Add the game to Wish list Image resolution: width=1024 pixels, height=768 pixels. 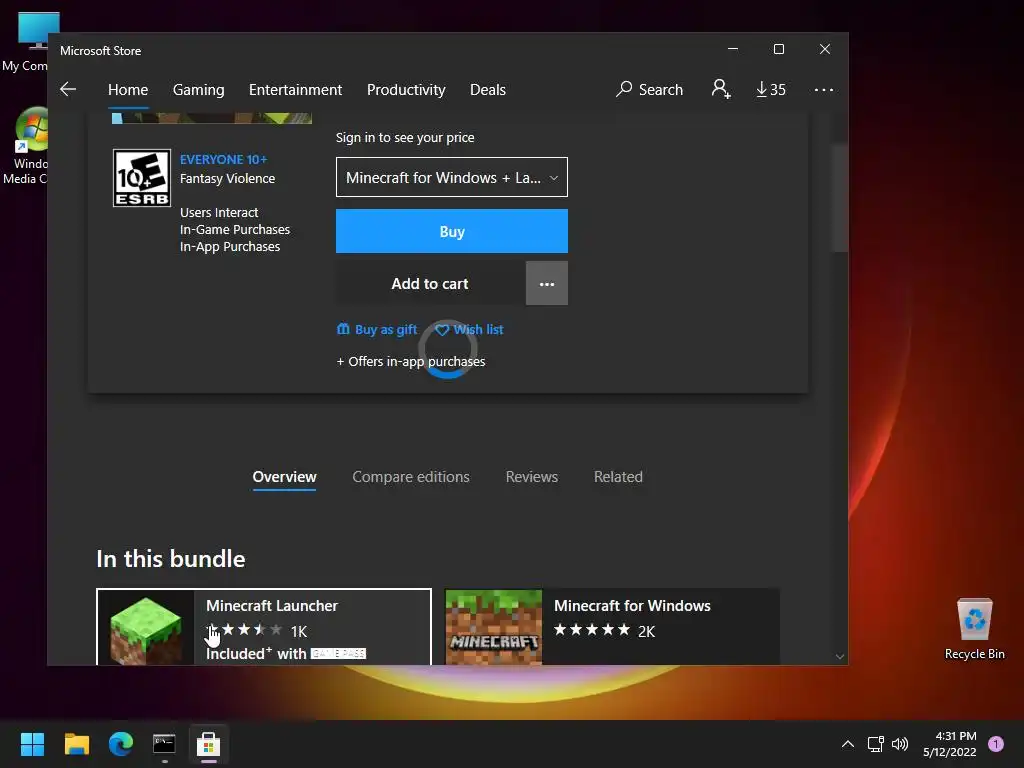click(470, 330)
